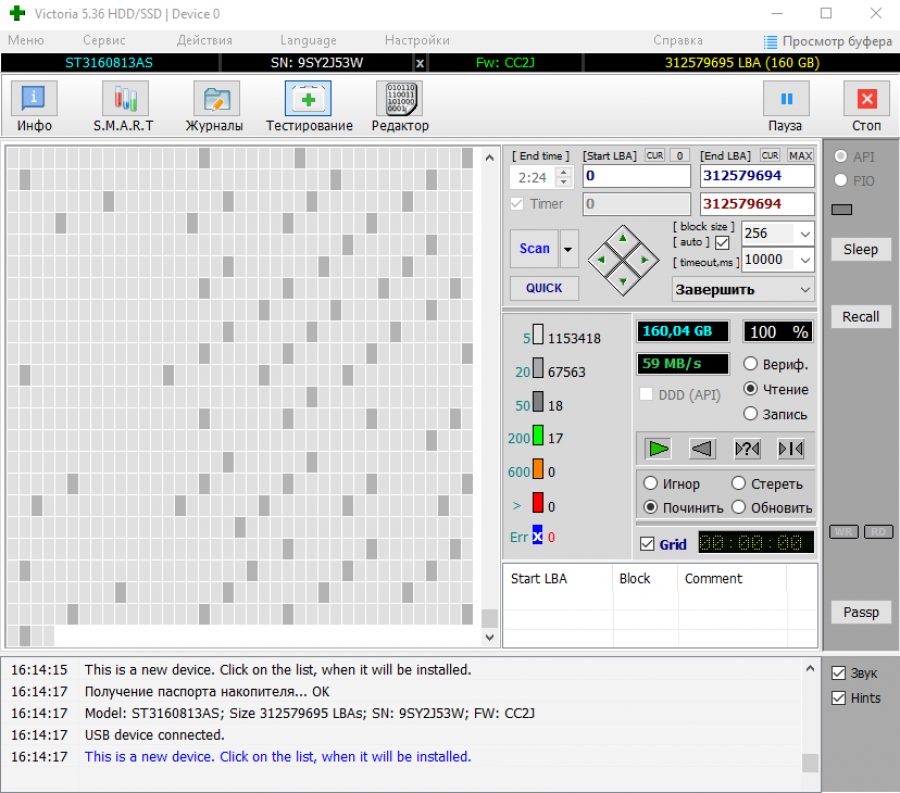Open the Редактор hex editor
This screenshot has width=900, height=793.
(400, 106)
